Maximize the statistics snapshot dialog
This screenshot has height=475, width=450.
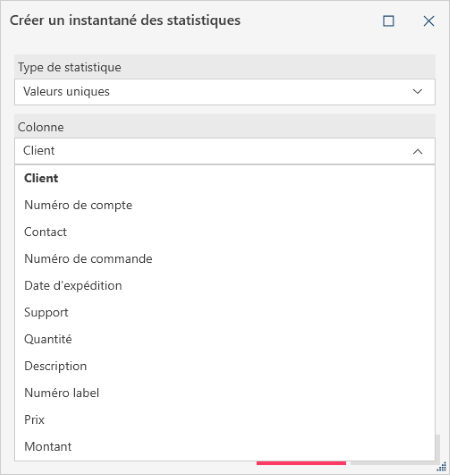388,21
